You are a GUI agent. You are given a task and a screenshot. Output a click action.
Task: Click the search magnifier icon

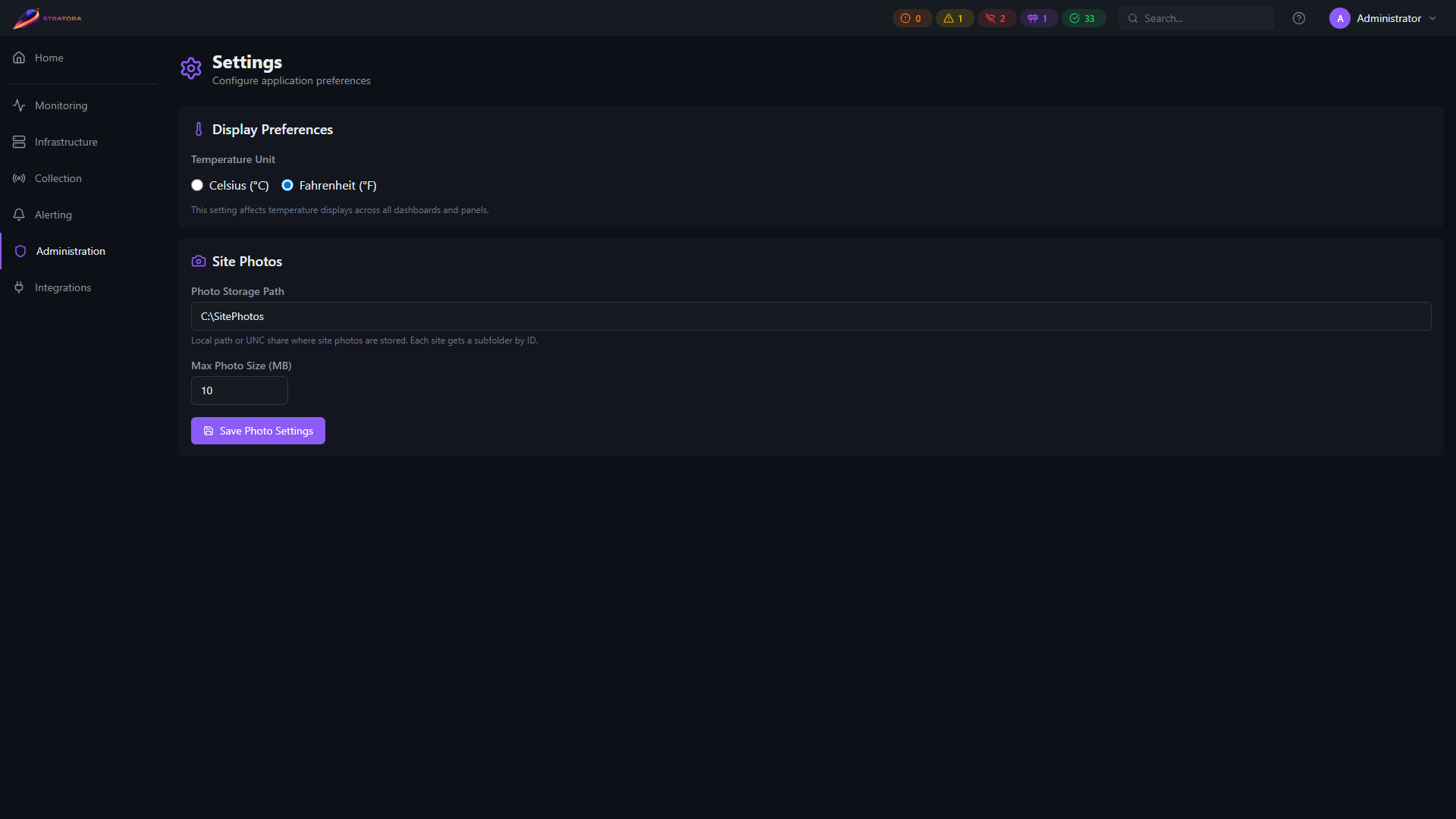pyautogui.click(x=1133, y=18)
